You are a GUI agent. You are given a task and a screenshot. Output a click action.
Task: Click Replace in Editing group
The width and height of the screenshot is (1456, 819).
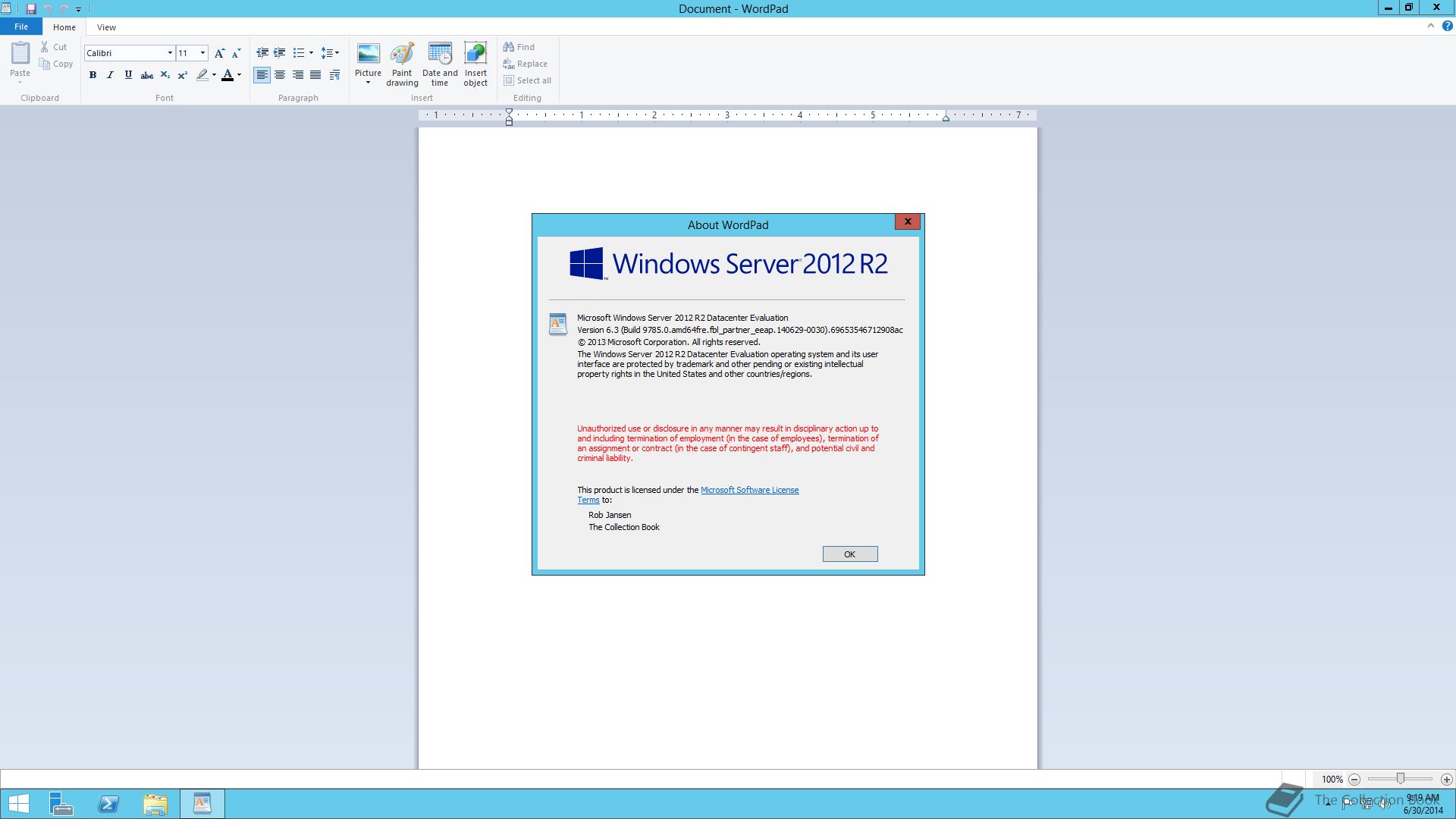click(525, 64)
